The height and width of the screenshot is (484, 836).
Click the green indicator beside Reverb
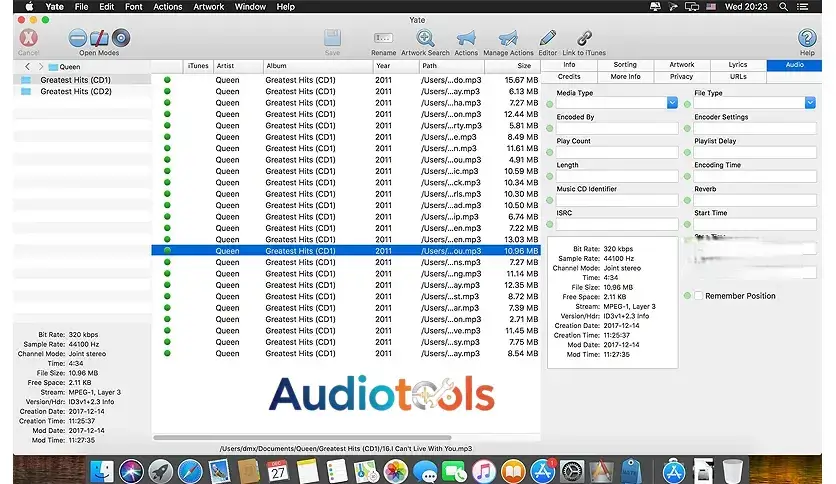(687, 200)
